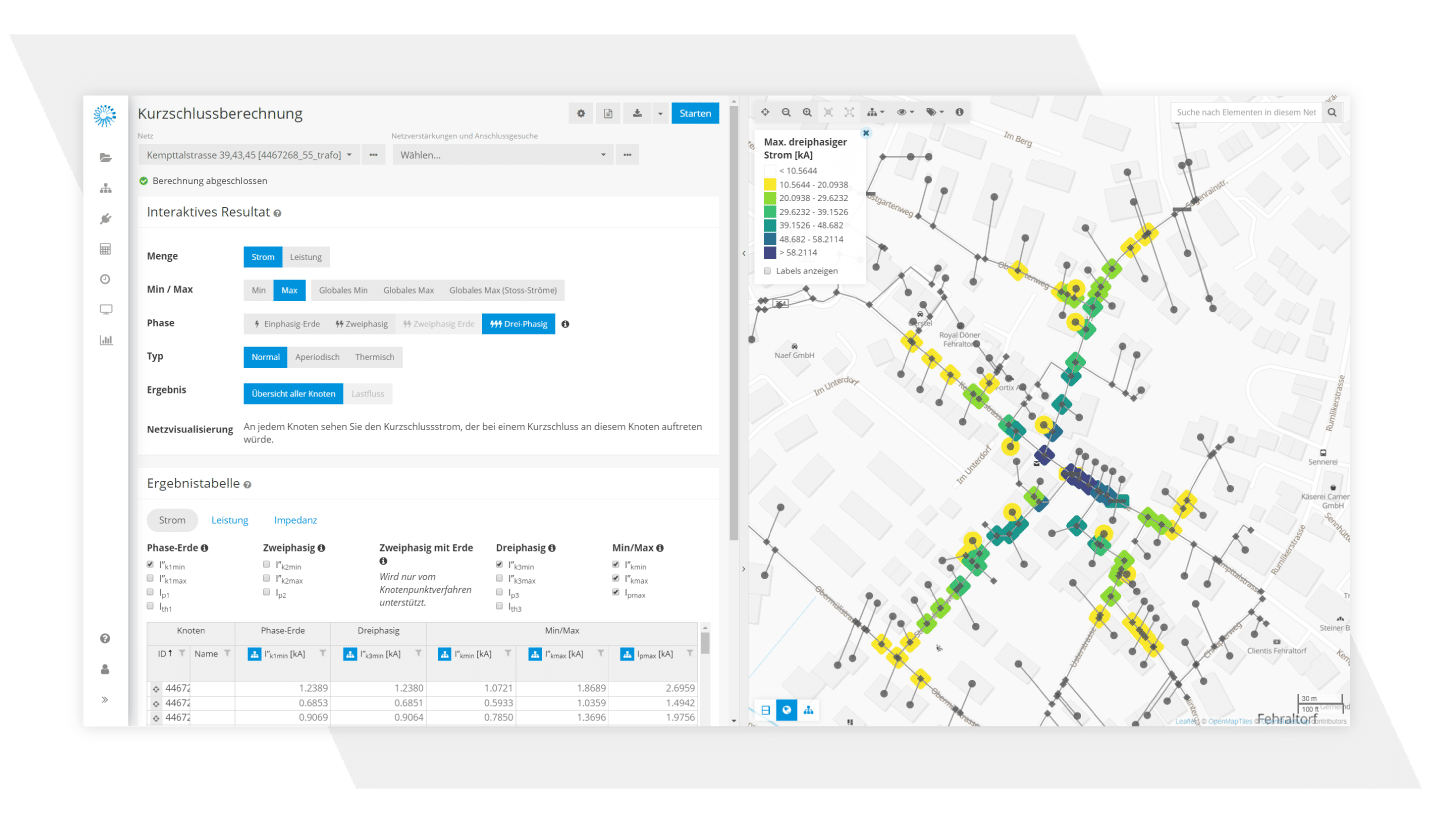This screenshot has width=1429, height=821.
Task: Uncheck Ipmax under Min/Max
Action: click(616, 592)
